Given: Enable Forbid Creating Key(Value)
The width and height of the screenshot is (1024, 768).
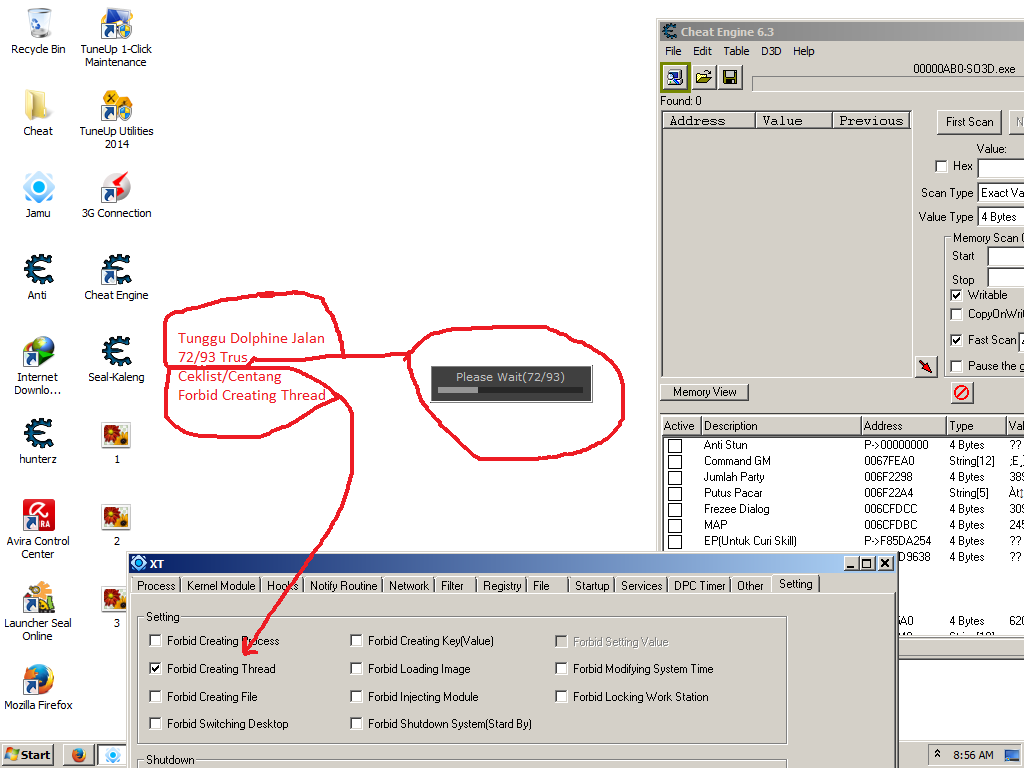Looking at the screenshot, I should 356,641.
